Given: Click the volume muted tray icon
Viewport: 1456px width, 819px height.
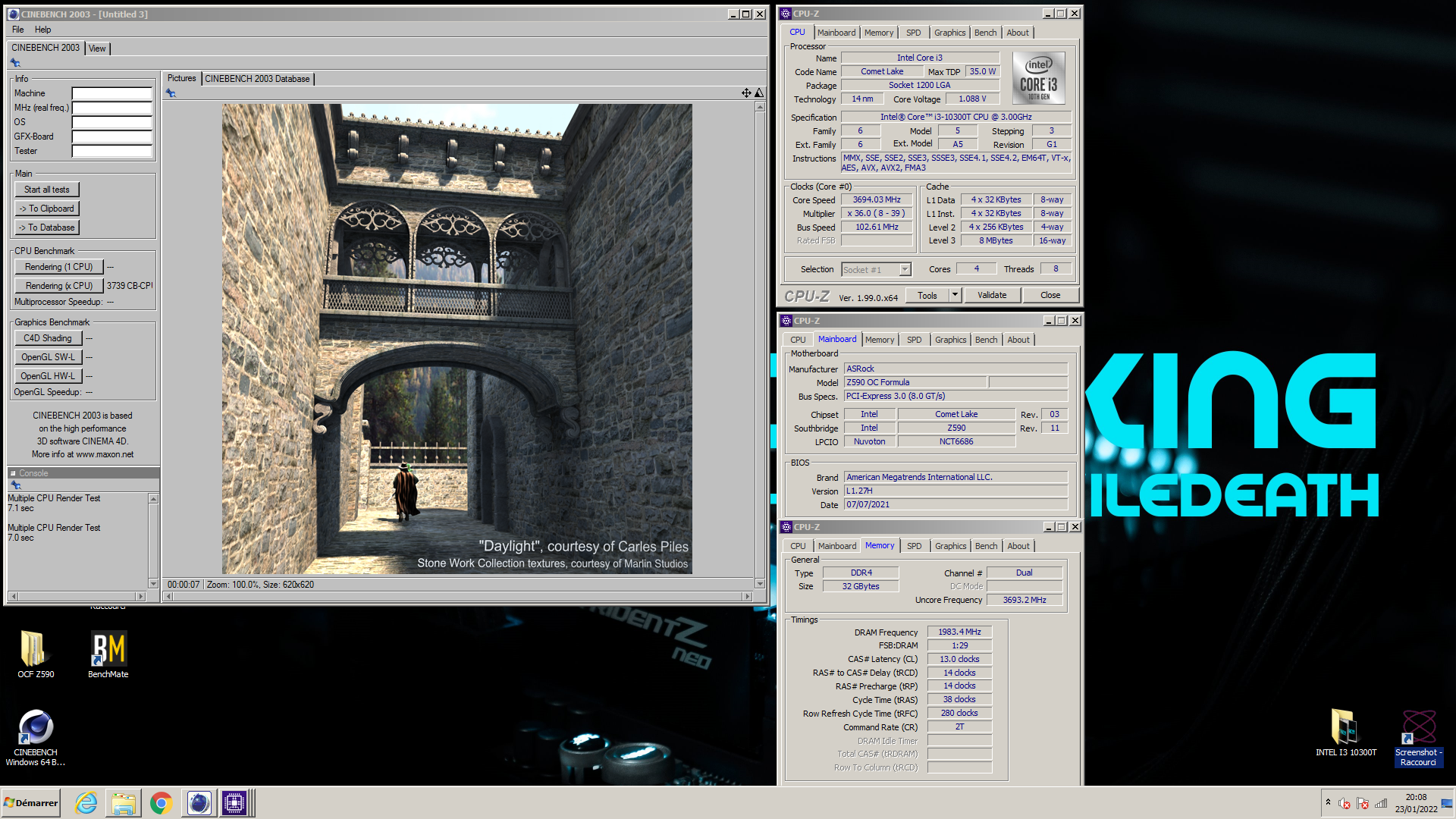Looking at the screenshot, I should [1345, 803].
